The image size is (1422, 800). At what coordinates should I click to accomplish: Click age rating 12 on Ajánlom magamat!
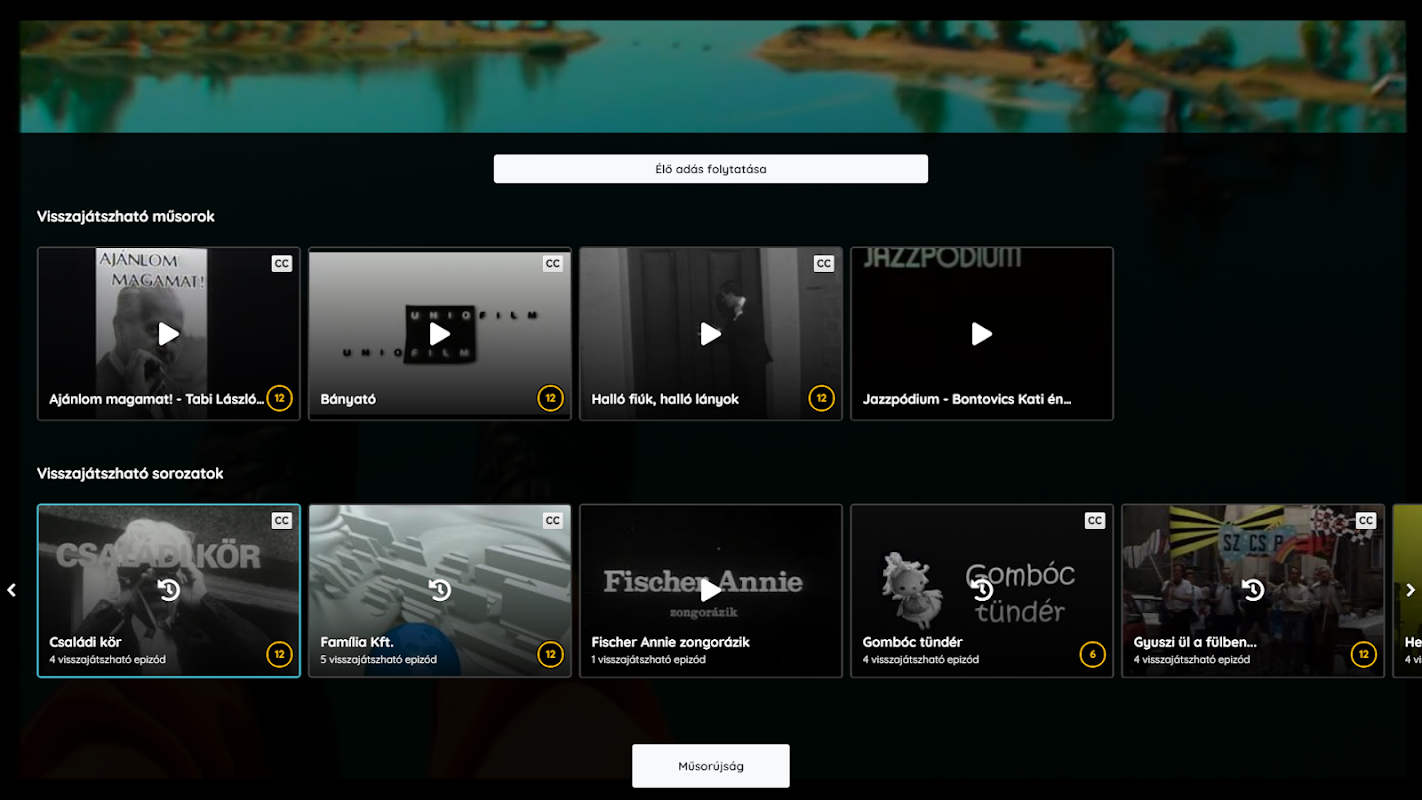pyautogui.click(x=279, y=398)
